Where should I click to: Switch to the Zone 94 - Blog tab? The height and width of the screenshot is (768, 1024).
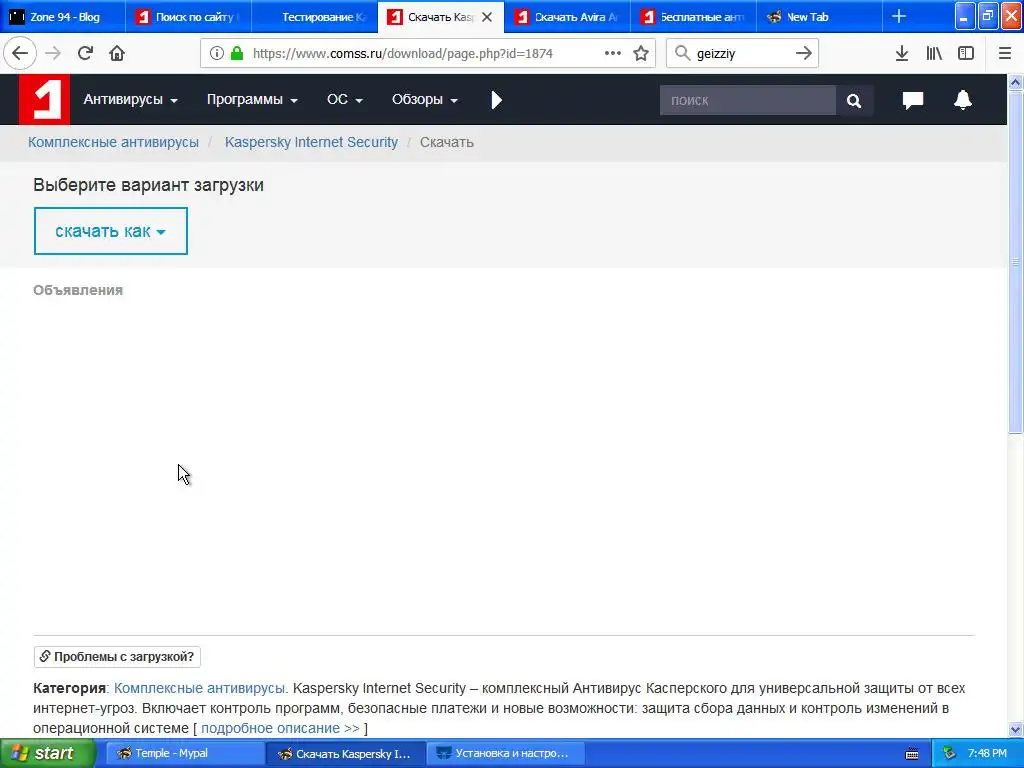[63, 17]
